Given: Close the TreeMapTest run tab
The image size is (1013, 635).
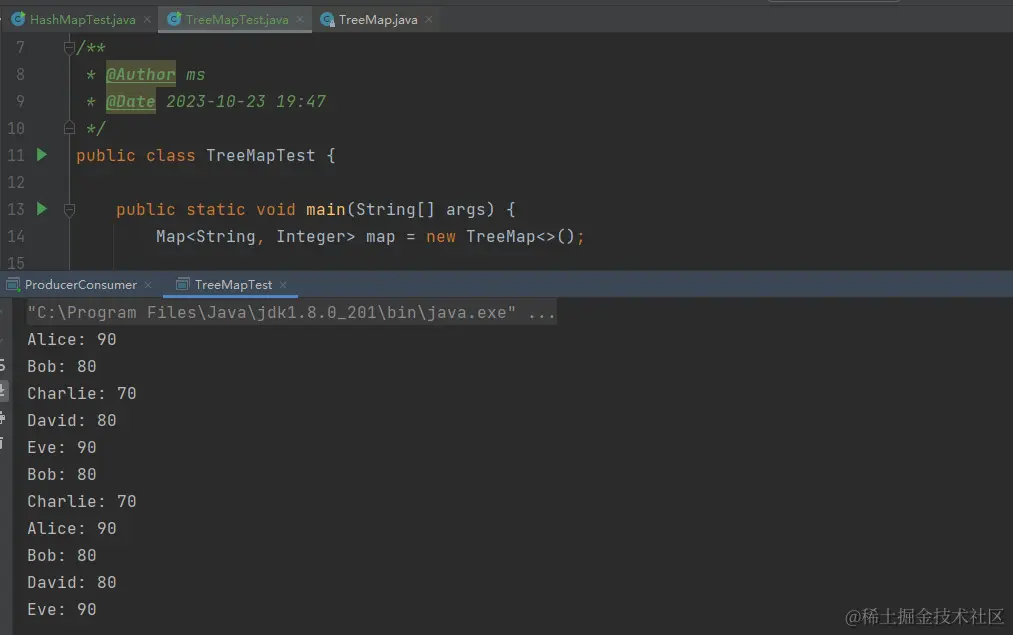Looking at the screenshot, I should (x=283, y=284).
